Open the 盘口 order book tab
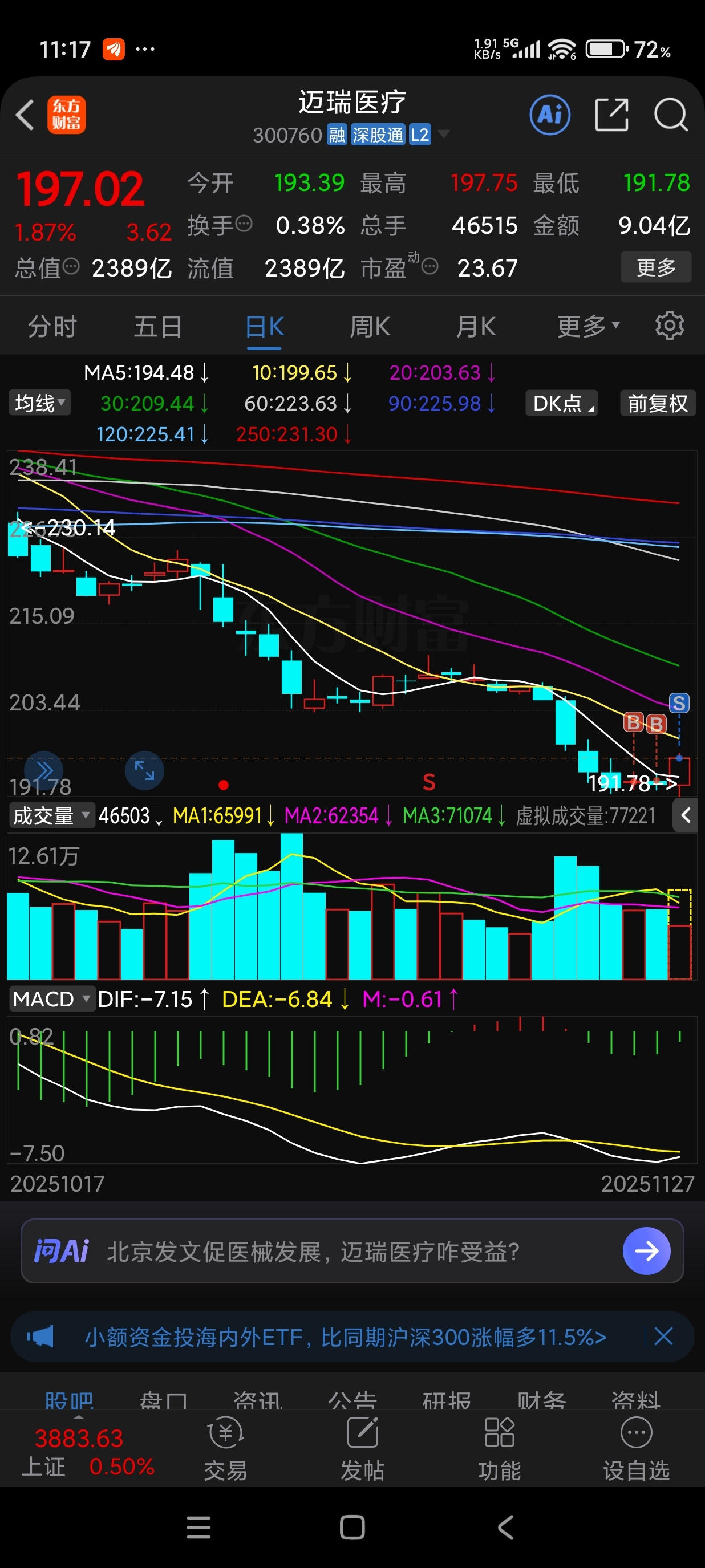 [x=163, y=1401]
